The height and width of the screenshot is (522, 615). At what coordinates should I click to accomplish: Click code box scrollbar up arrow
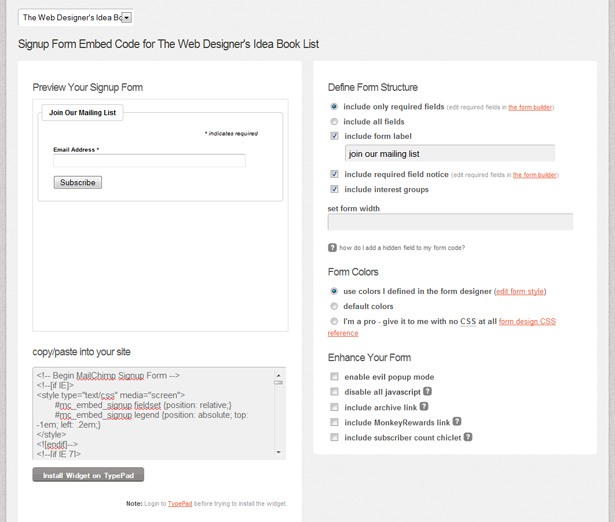[278, 375]
